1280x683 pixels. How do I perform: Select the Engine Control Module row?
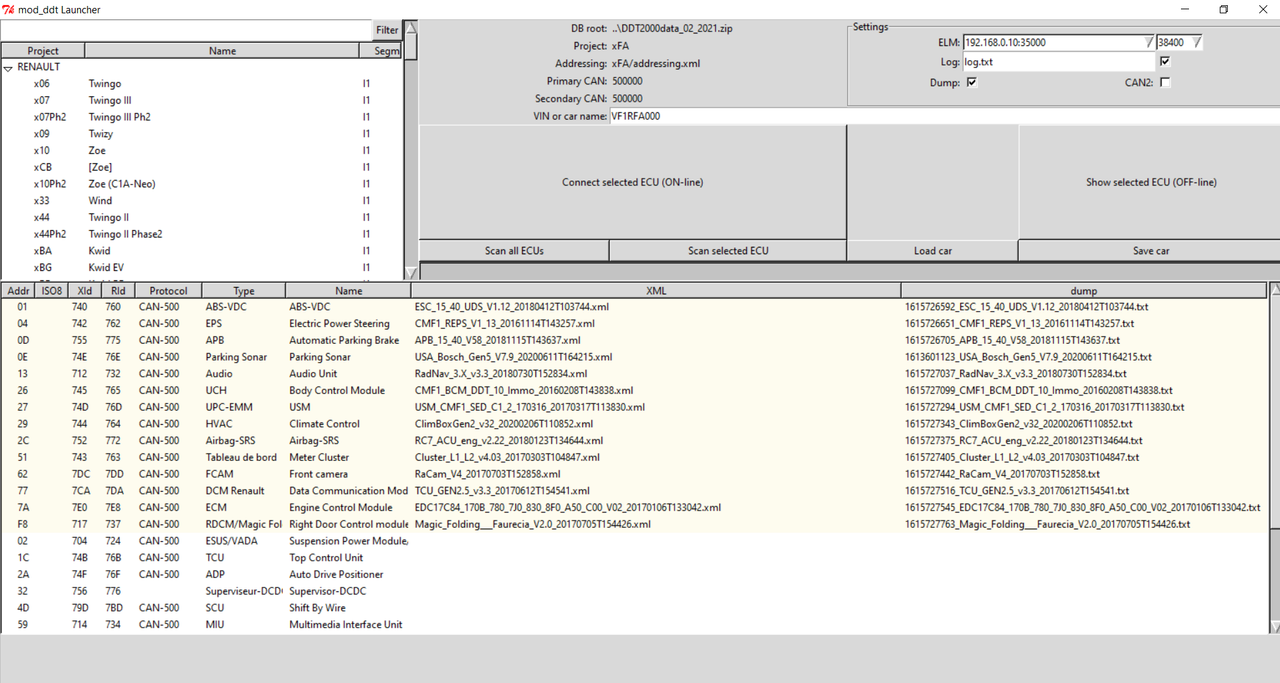point(634,508)
